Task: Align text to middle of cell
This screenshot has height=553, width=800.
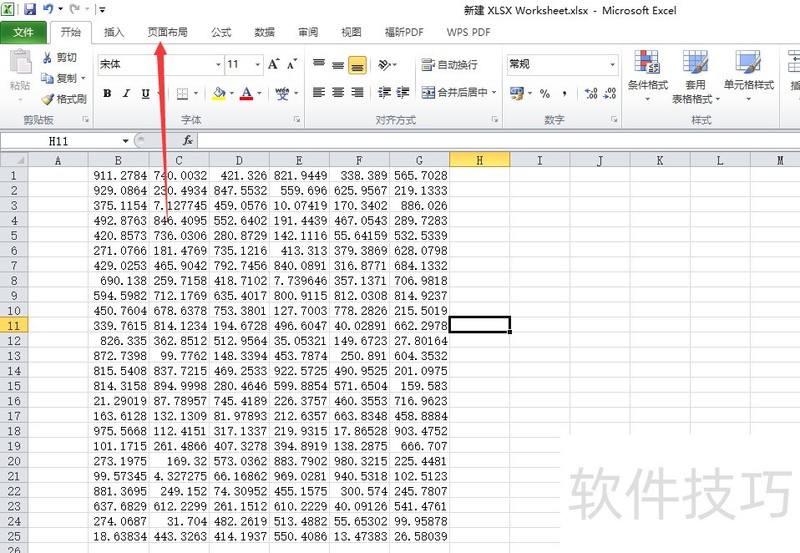Action: click(338, 64)
